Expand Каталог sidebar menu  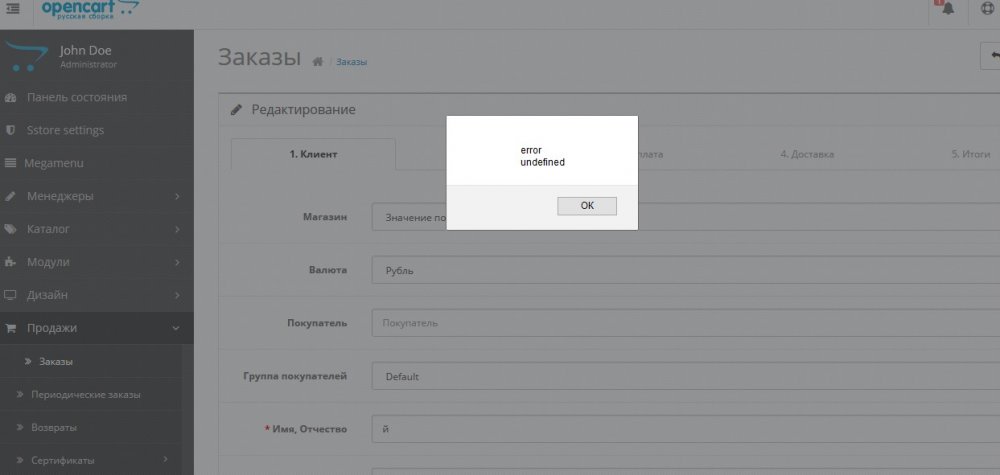pos(97,229)
